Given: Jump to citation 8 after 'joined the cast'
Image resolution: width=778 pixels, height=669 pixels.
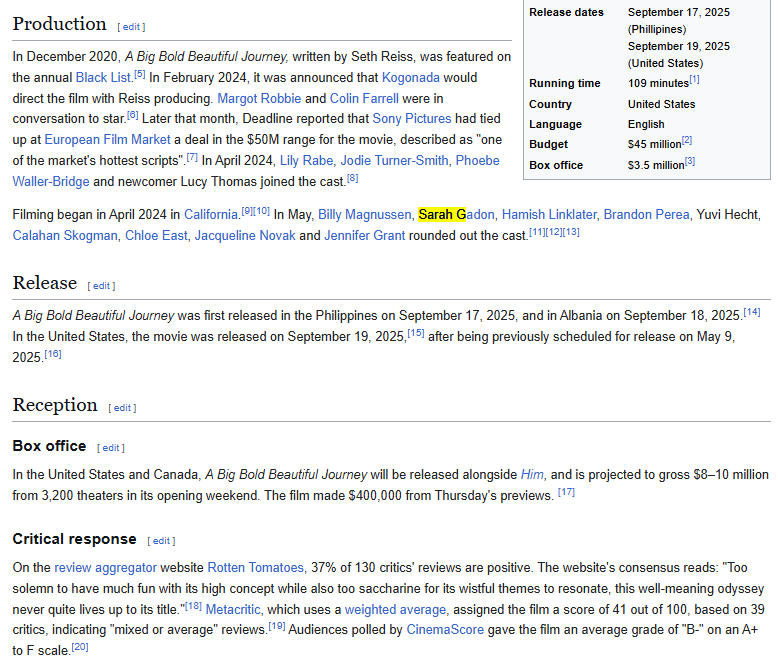Looking at the screenshot, I should point(352,178).
